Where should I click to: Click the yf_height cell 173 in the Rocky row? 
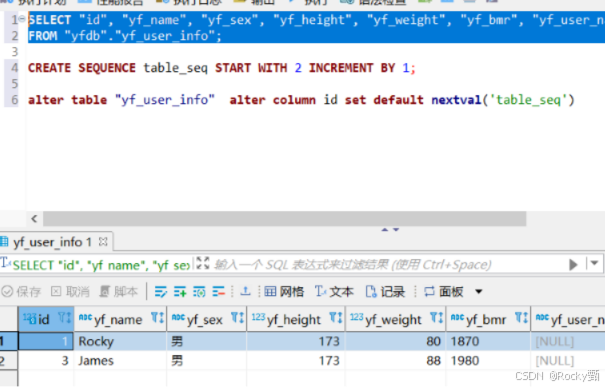296,341
